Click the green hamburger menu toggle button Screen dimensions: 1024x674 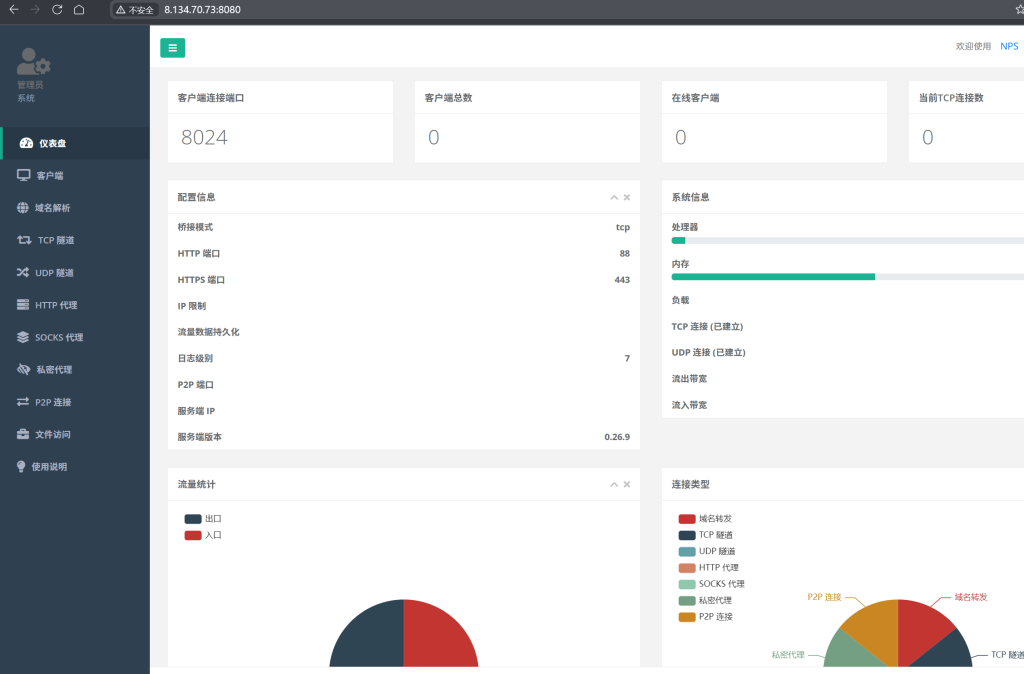pyautogui.click(x=172, y=47)
